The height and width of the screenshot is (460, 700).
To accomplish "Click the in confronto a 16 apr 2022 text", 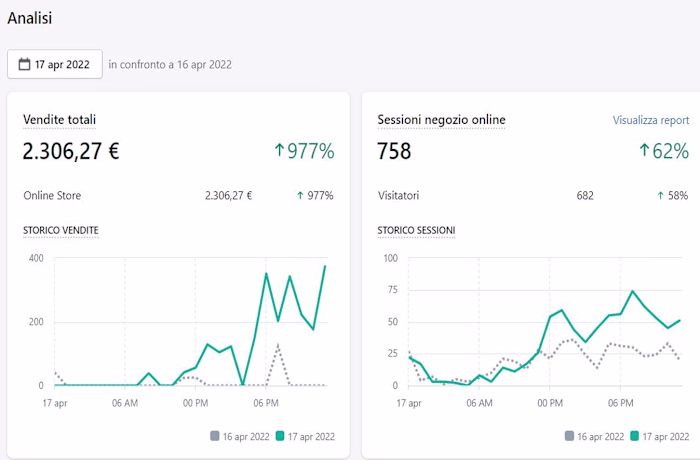I will [x=170, y=65].
